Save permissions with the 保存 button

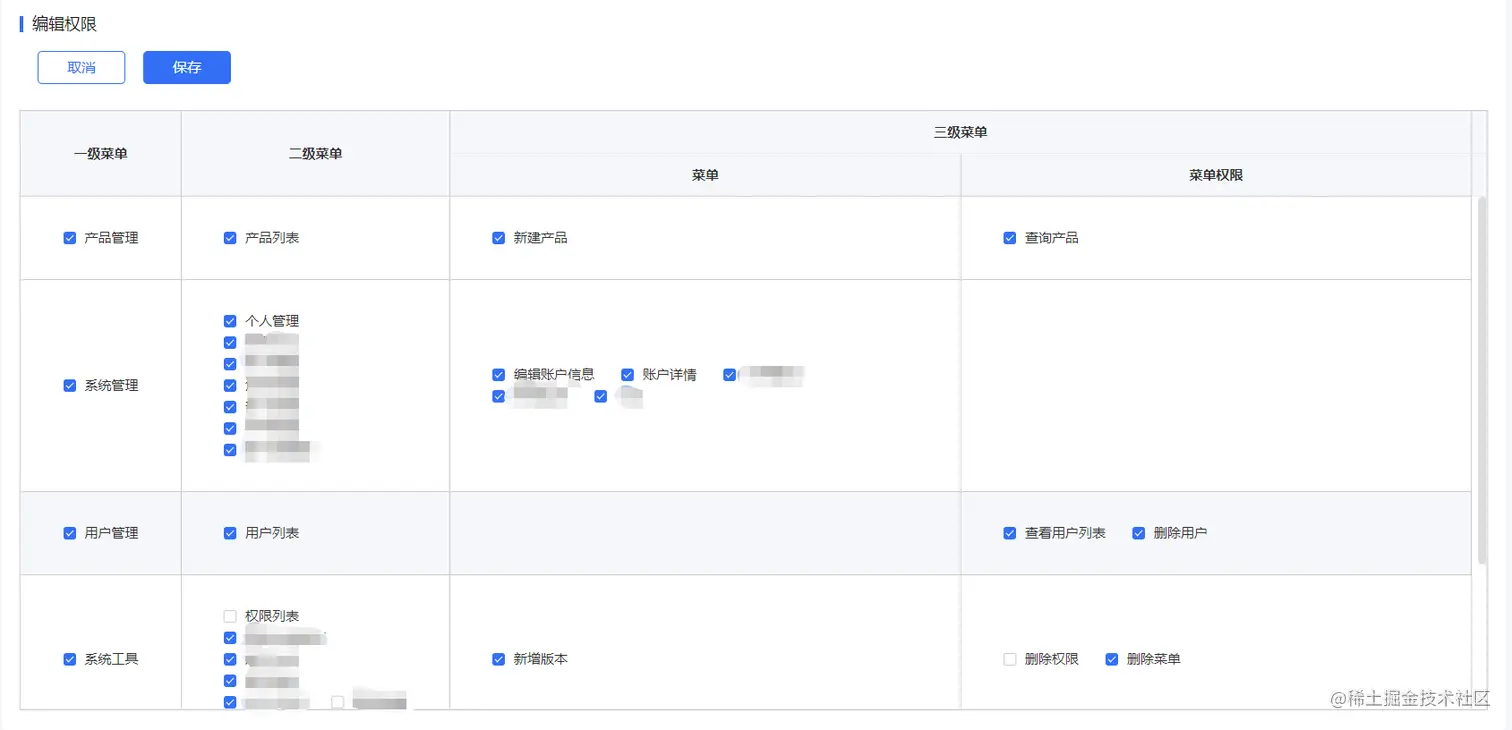pos(187,67)
